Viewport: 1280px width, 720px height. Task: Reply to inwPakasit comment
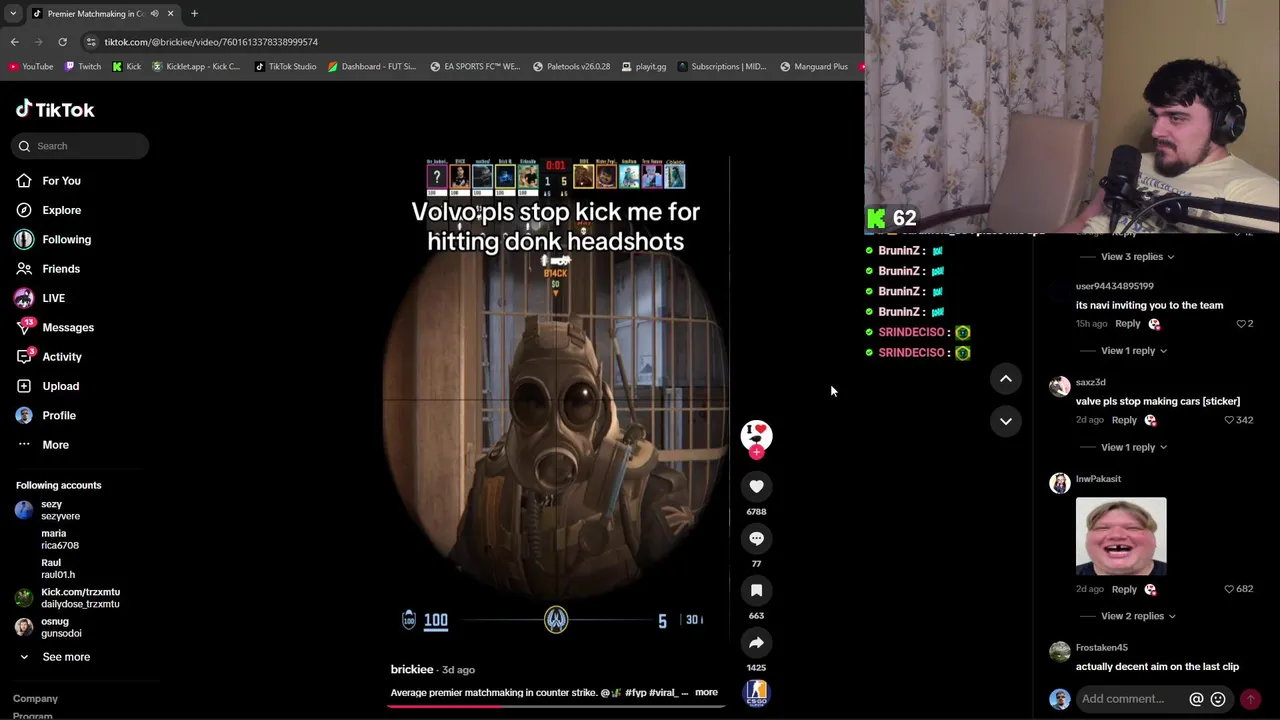pyautogui.click(x=1124, y=589)
